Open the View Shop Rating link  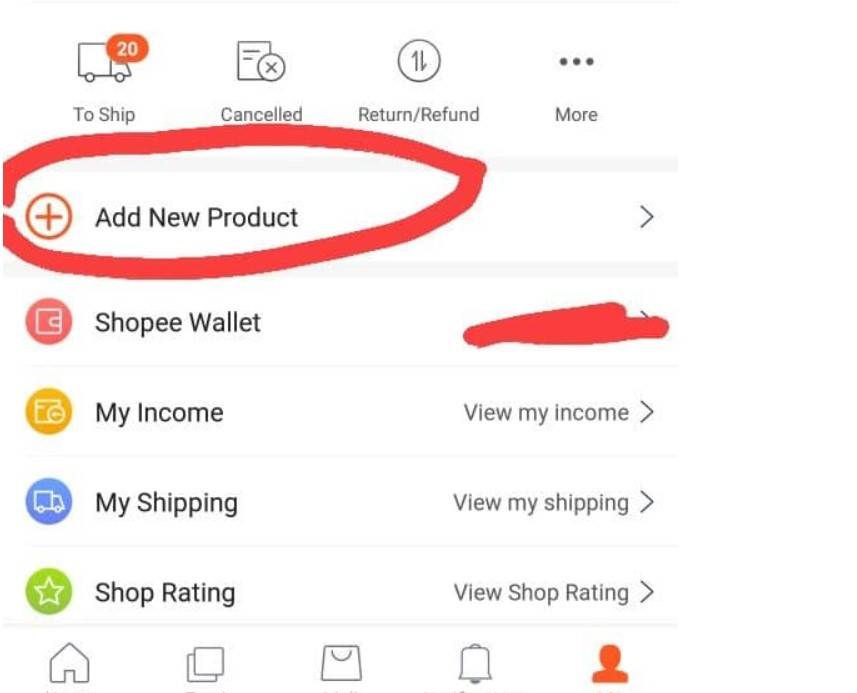[541, 592]
